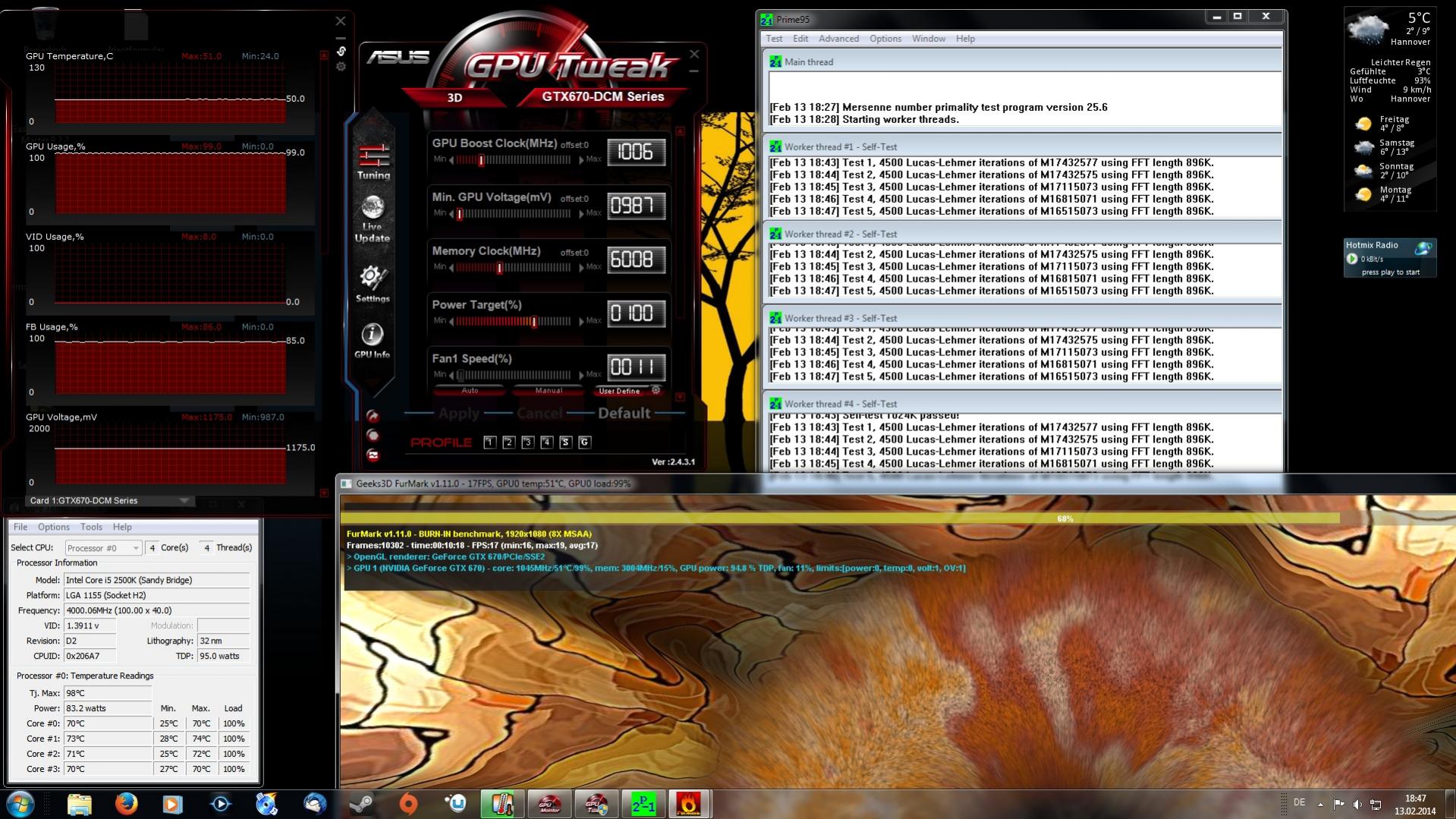Click the clock in the system tray

(x=1415, y=804)
